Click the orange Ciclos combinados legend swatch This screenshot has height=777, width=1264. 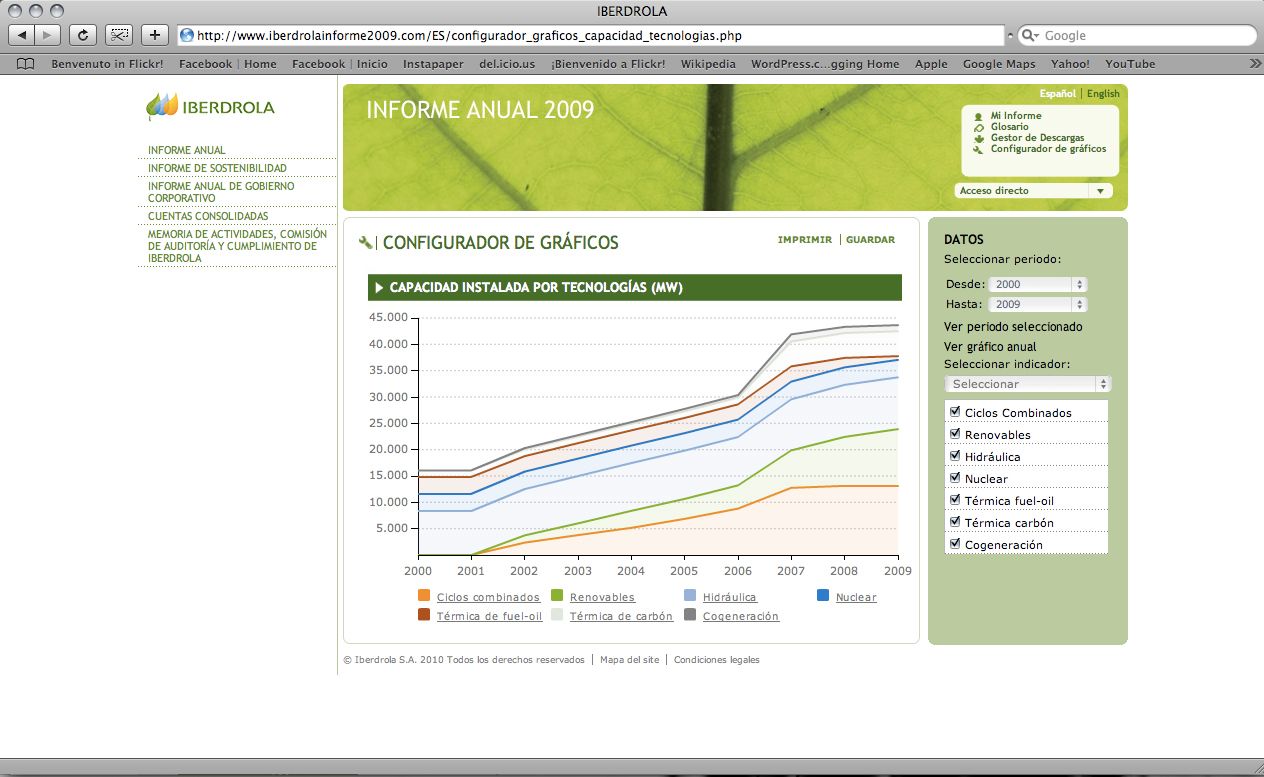(424, 596)
